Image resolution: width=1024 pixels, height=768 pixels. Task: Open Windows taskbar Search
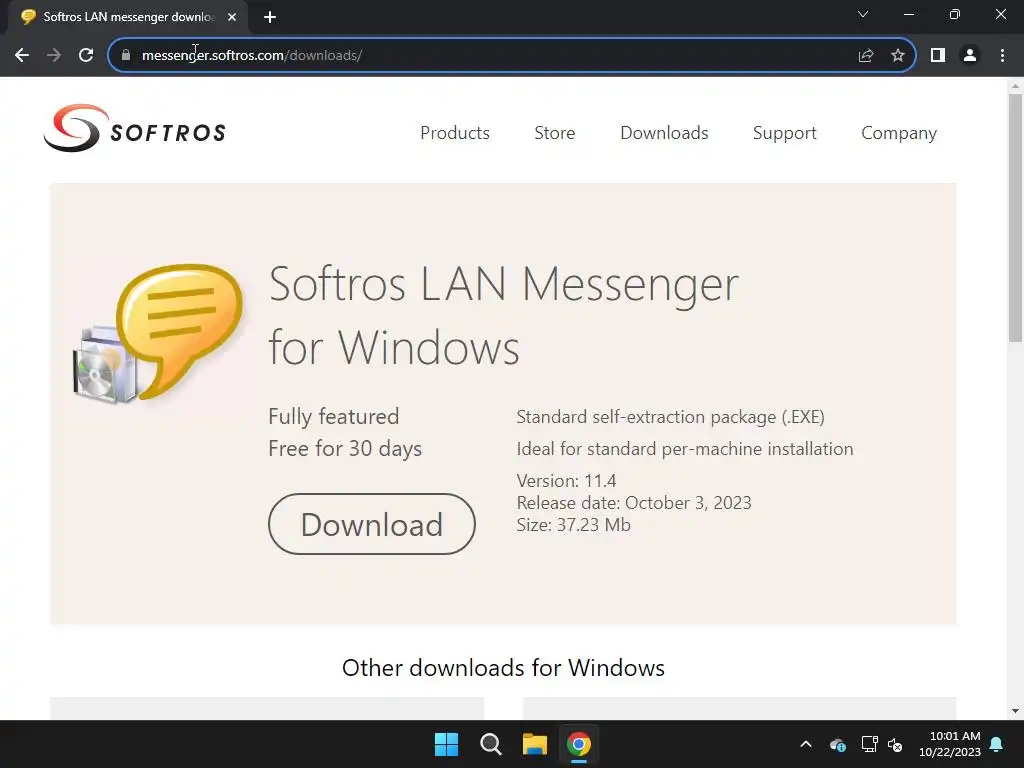[490, 744]
